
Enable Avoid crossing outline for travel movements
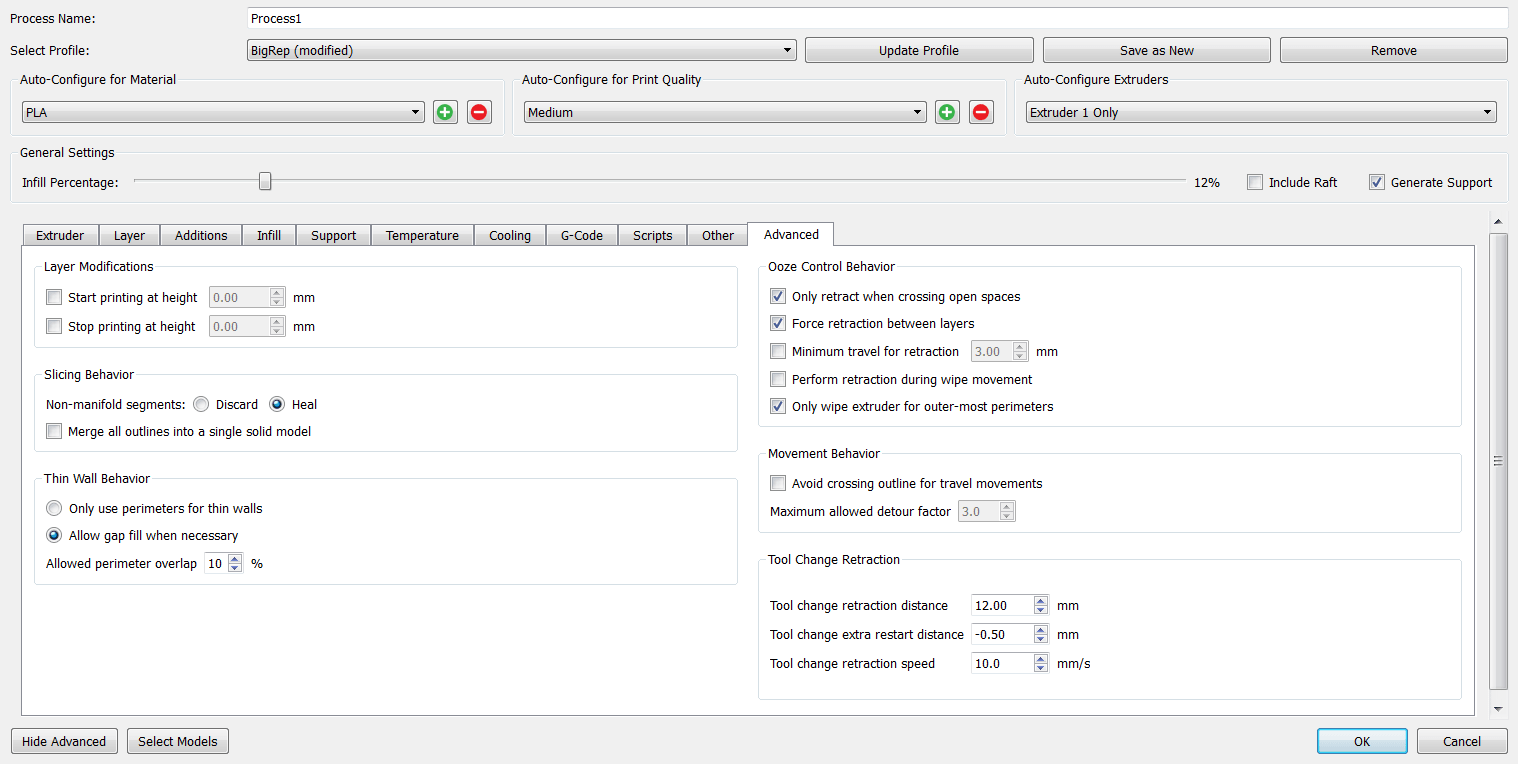pos(778,484)
